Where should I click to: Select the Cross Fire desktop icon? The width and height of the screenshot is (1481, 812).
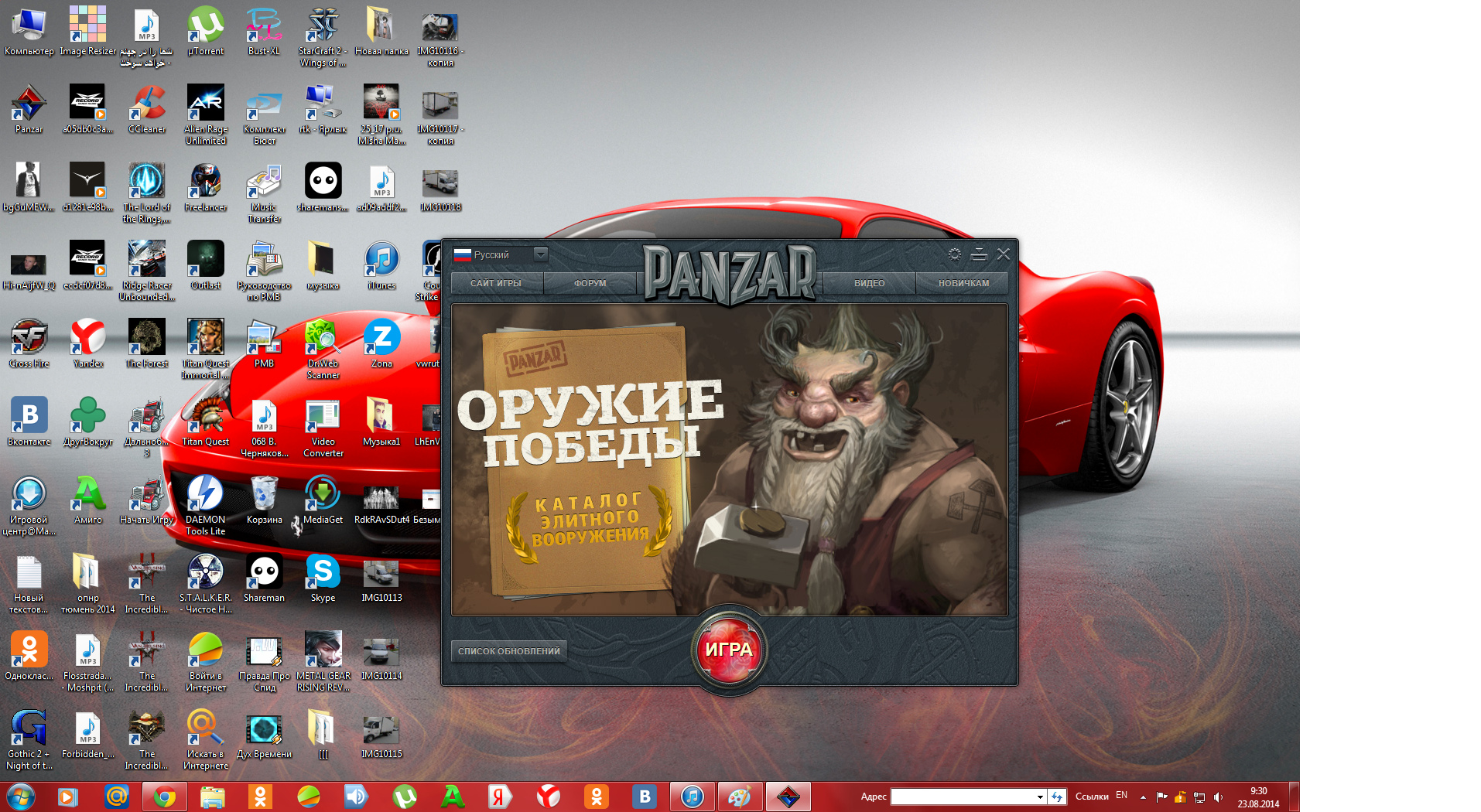coord(29,344)
